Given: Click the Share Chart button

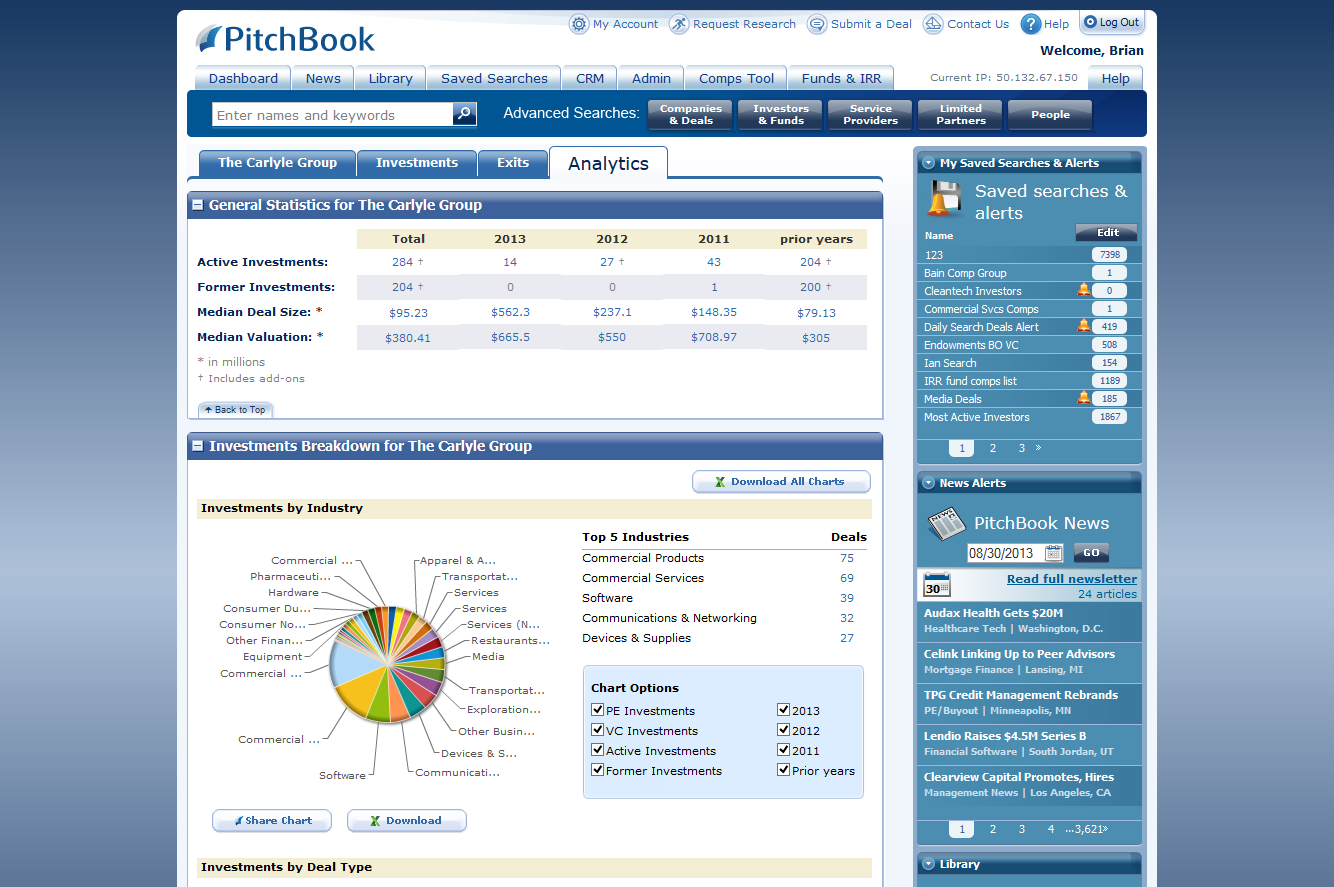Looking at the screenshot, I should tap(274, 820).
